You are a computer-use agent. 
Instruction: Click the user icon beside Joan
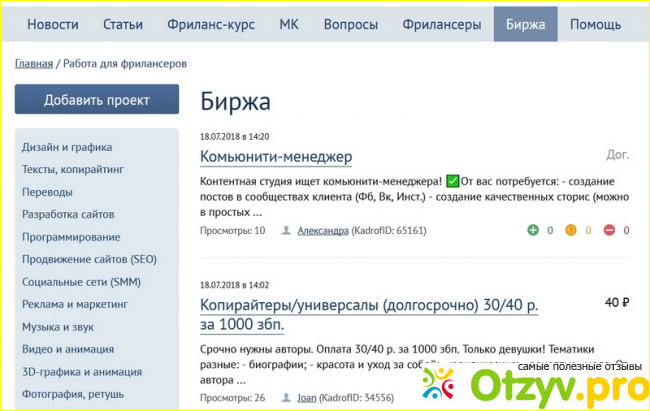coord(287,398)
